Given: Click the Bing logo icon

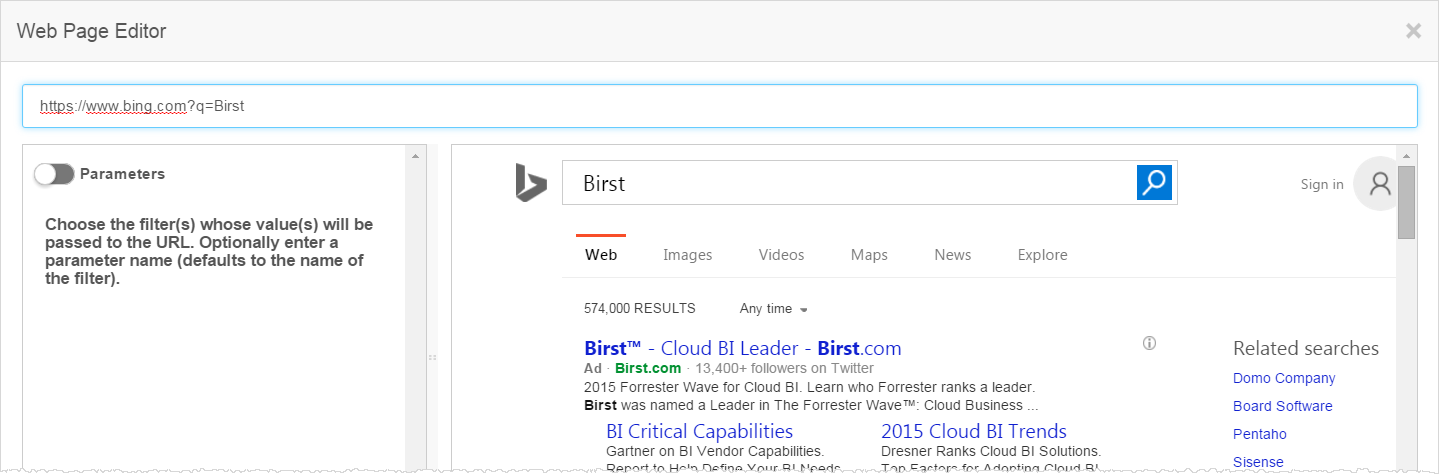Looking at the screenshot, I should 531,184.
